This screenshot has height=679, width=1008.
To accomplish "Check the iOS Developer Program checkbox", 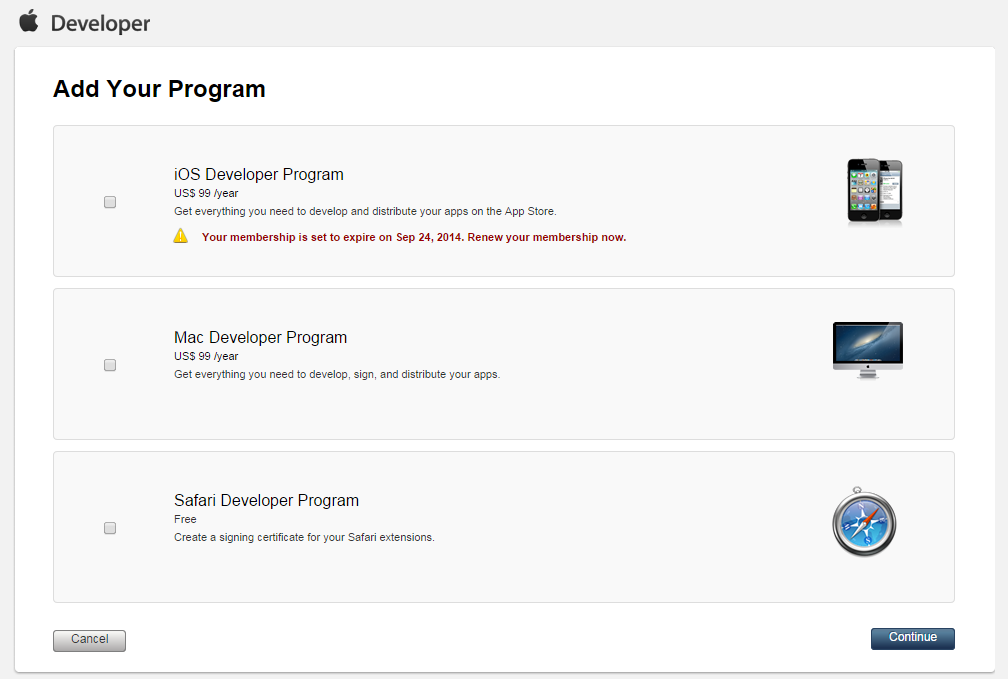I will coord(110,202).
